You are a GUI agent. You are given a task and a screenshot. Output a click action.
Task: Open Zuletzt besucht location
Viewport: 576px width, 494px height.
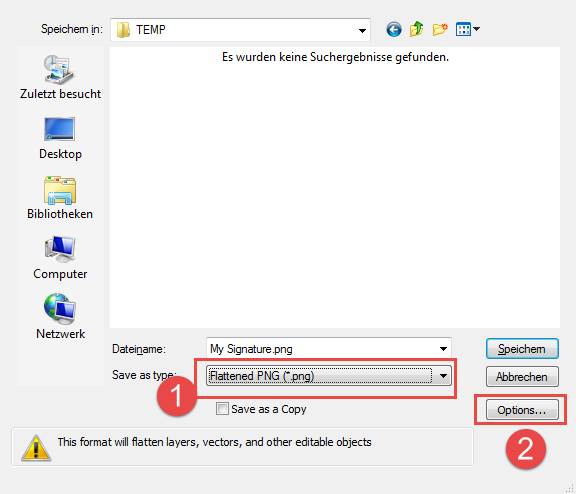click(x=60, y=77)
